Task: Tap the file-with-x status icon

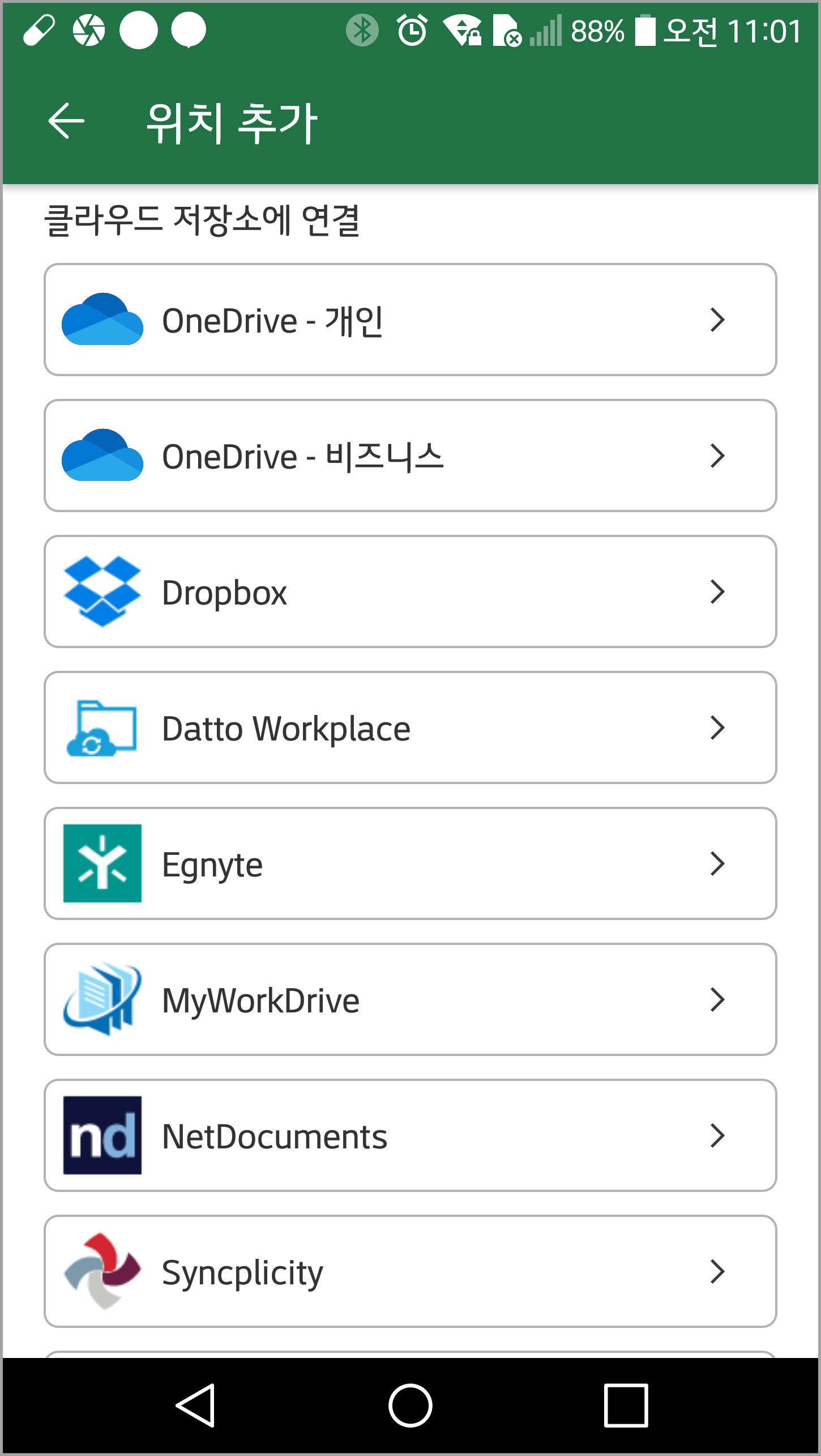Action: click(x=507, y=30)
